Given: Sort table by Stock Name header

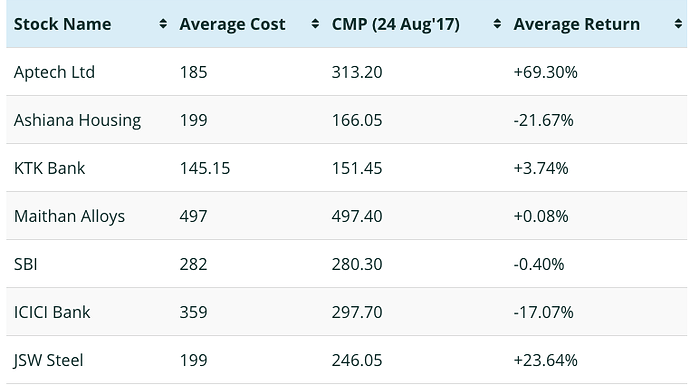Looking at the screenshot, I should pyautogui.click(x=89, y=24).
